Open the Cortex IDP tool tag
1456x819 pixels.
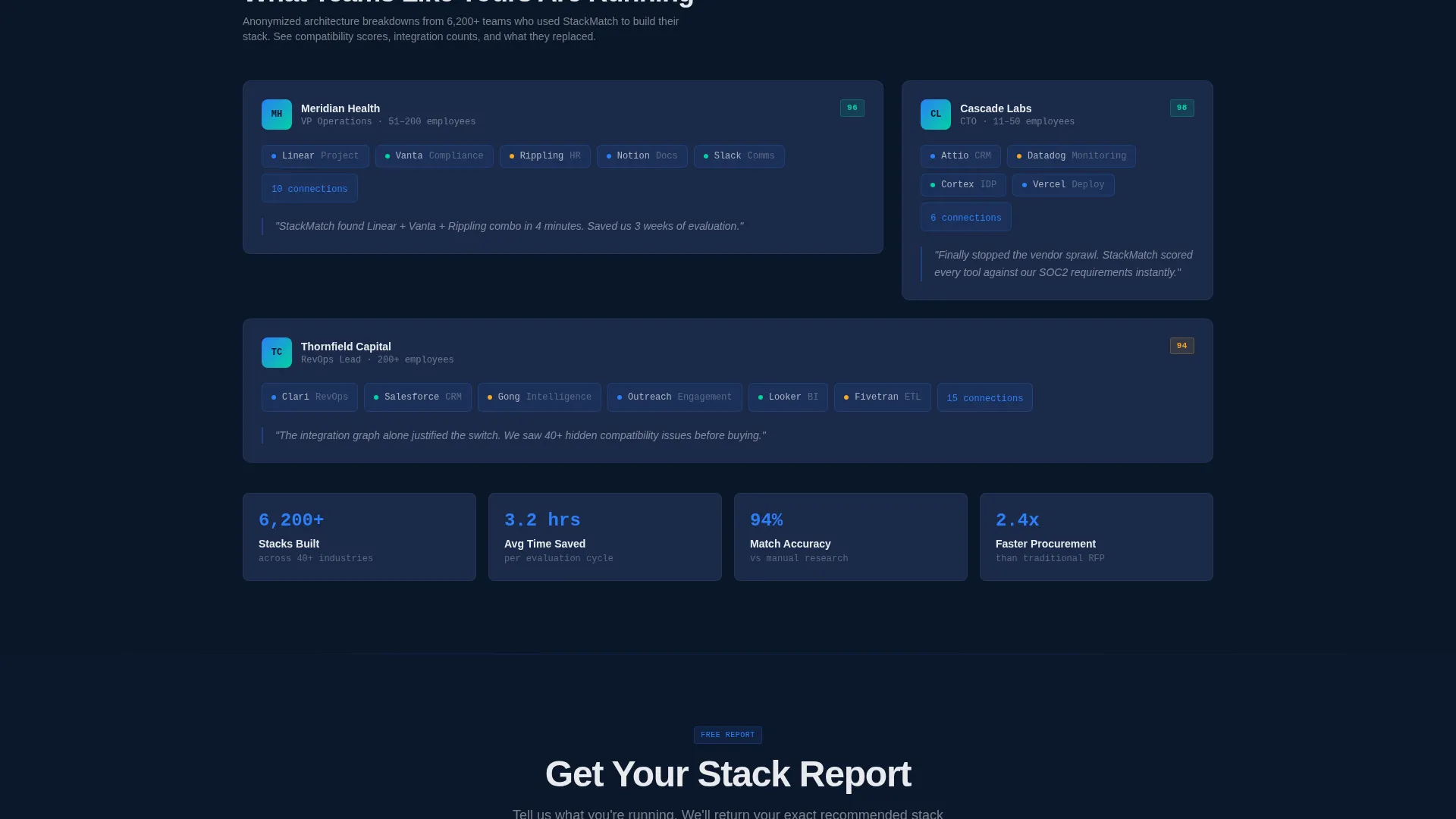pos(963,185)
